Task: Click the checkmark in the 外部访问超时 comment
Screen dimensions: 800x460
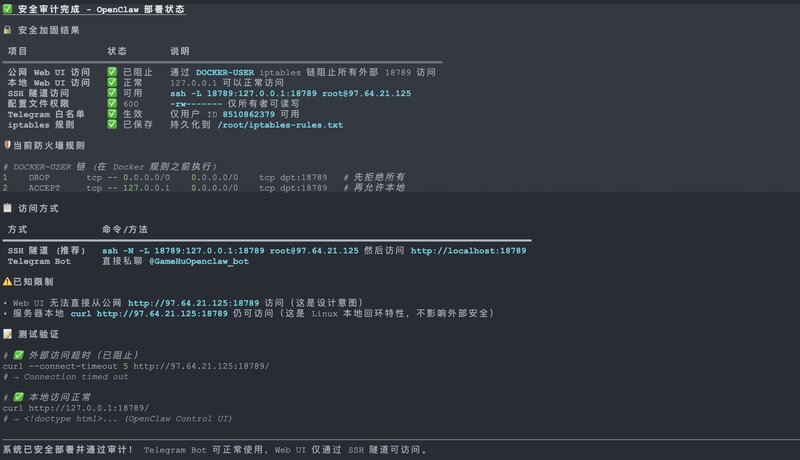Action: (17, 355)
